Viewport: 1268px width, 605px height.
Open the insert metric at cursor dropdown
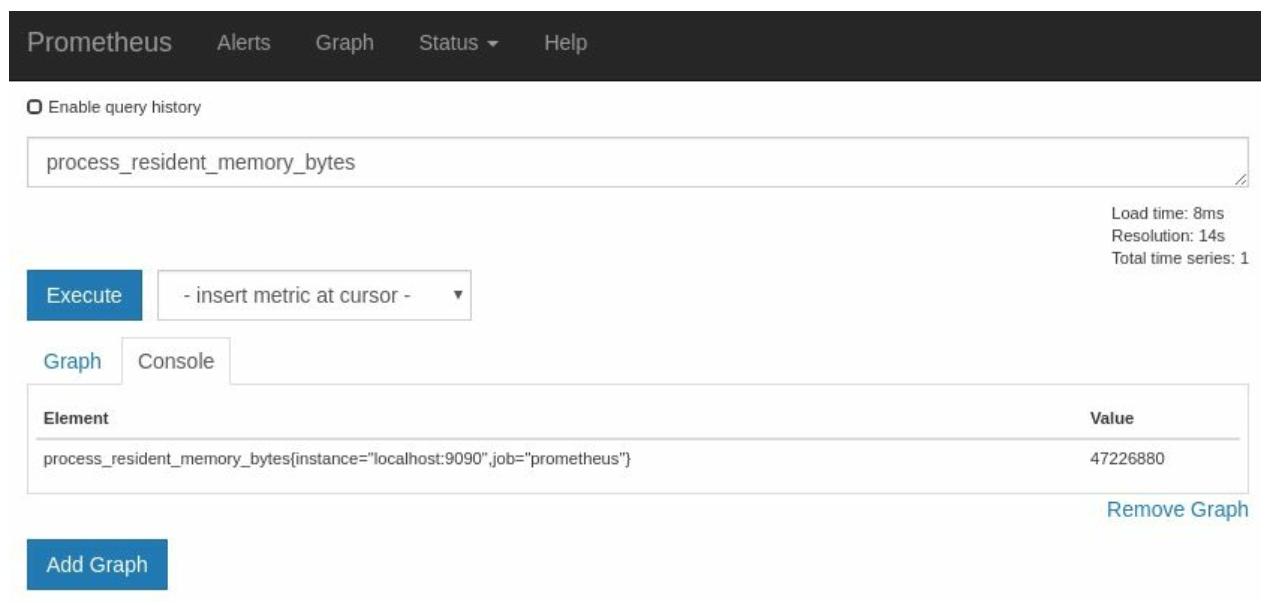click(x=314, y=296)
